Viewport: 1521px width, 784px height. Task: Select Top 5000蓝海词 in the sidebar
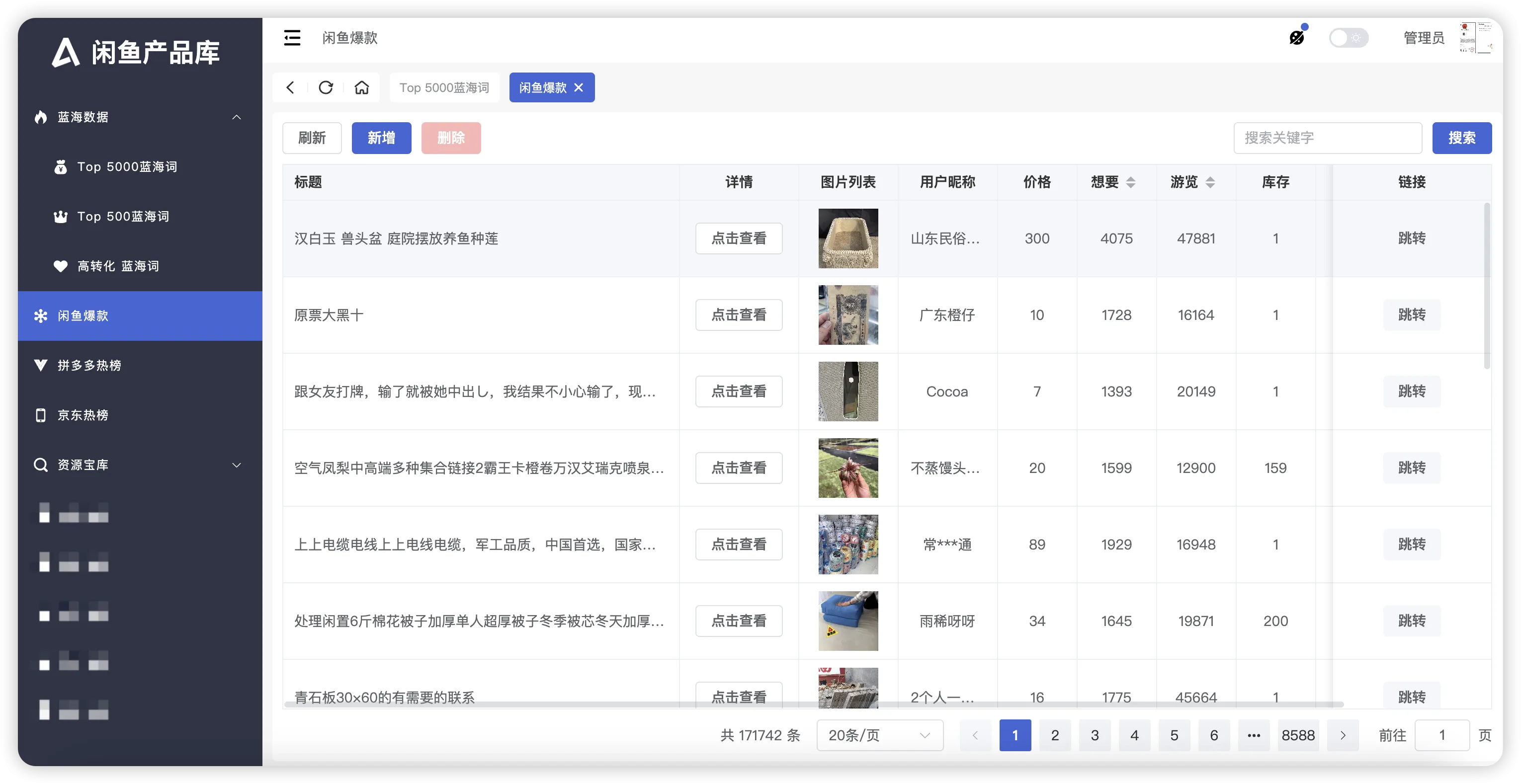[127, 167]
